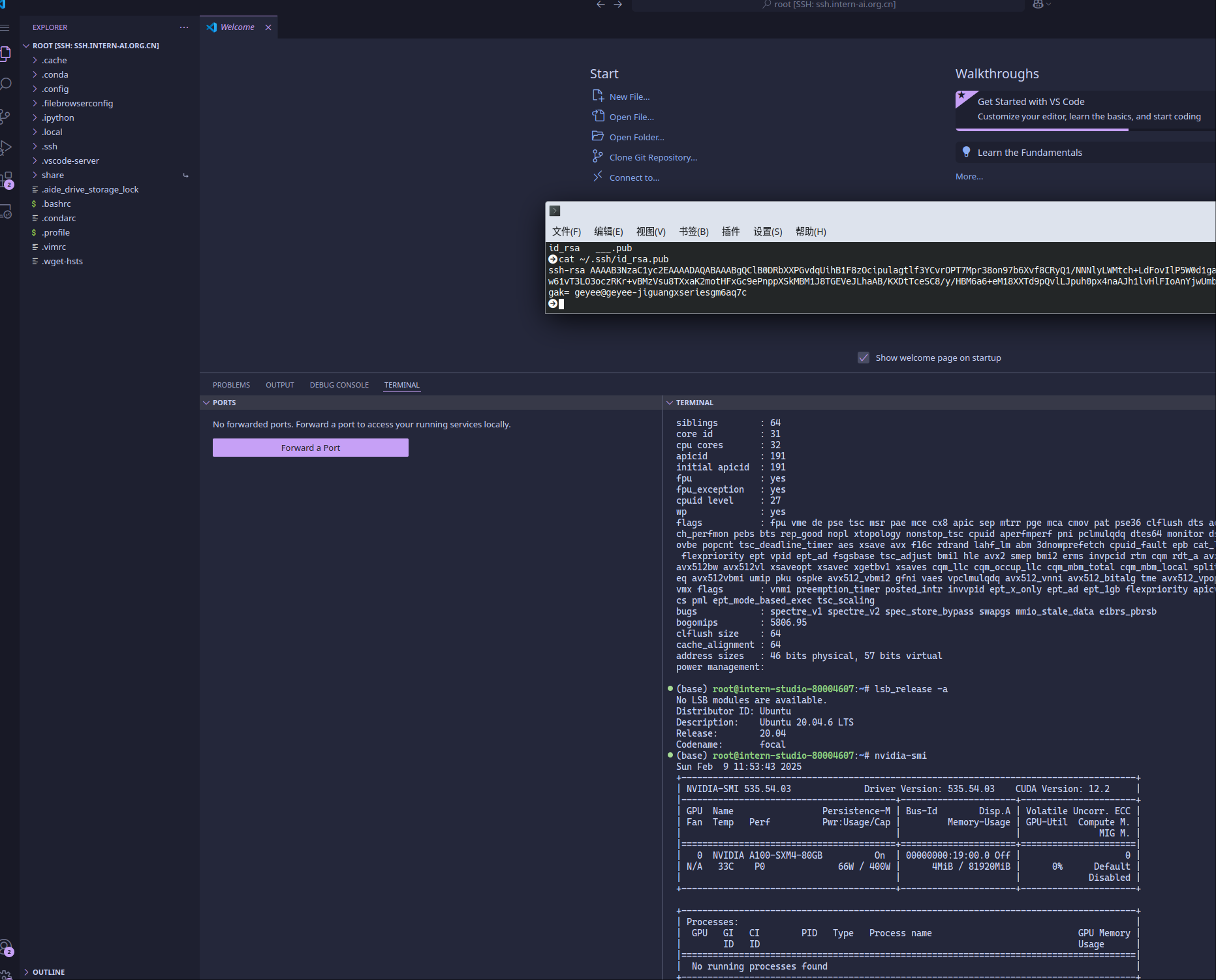The height and width of the screenshot is (980, 1216).
Task: Click the Clone Git Repository icon
Action: 598,157
